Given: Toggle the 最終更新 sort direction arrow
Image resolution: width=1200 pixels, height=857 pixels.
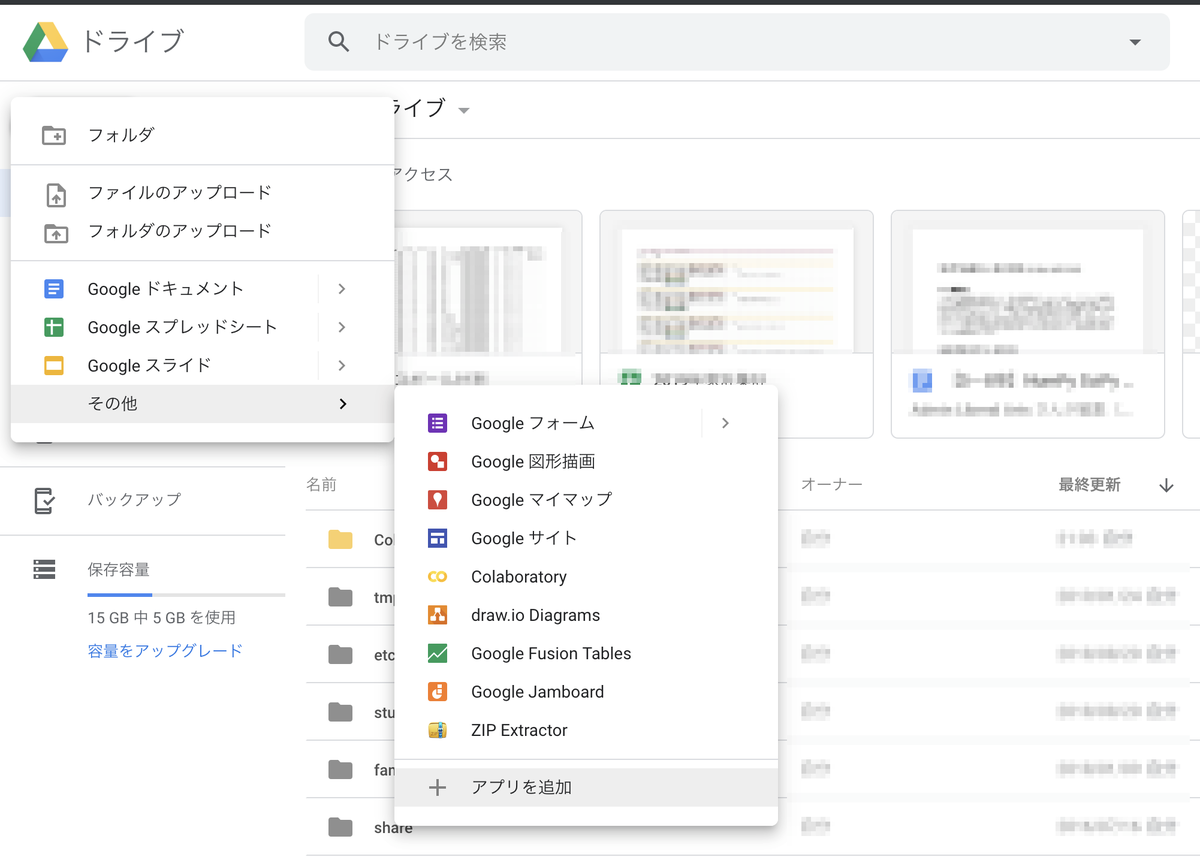Looking at the screenshot, I should click(x=1166, y=484).
